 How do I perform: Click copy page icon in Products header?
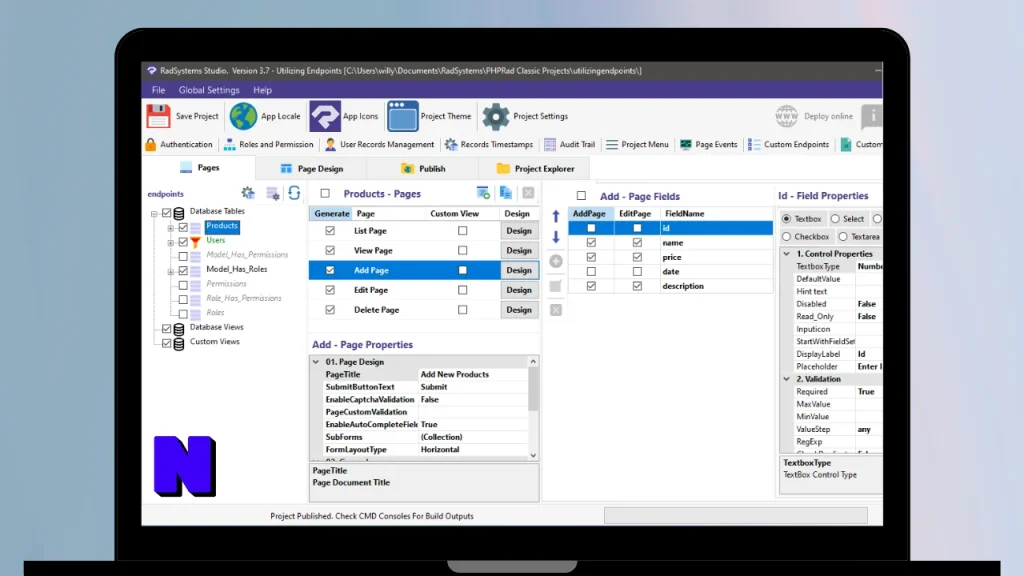pyautogui.click(x=505, y=193)
